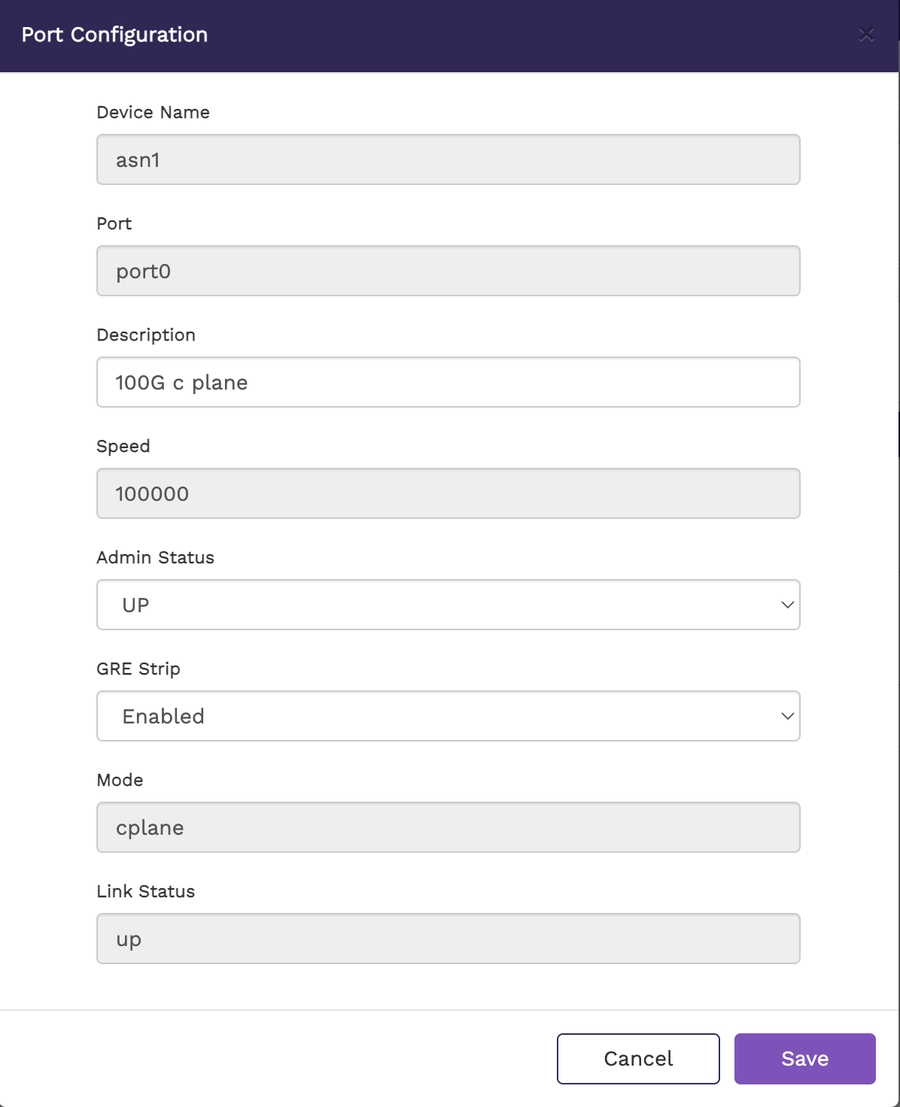Click the Port Configuration title text
This screenshot has height=1107, width=900.
click(115, 35)
